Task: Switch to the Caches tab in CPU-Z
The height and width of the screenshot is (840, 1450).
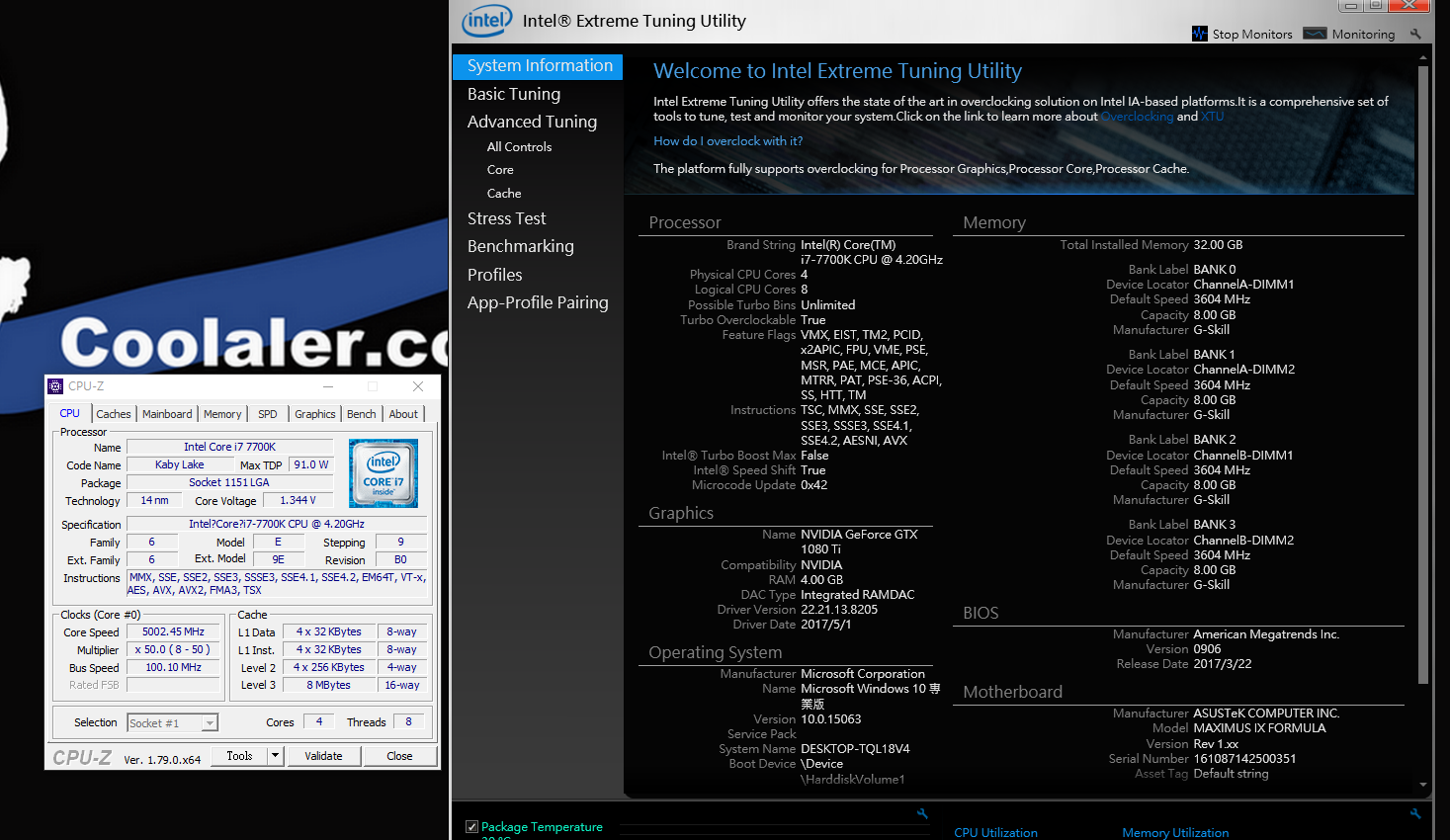Action: coord(114,414)
